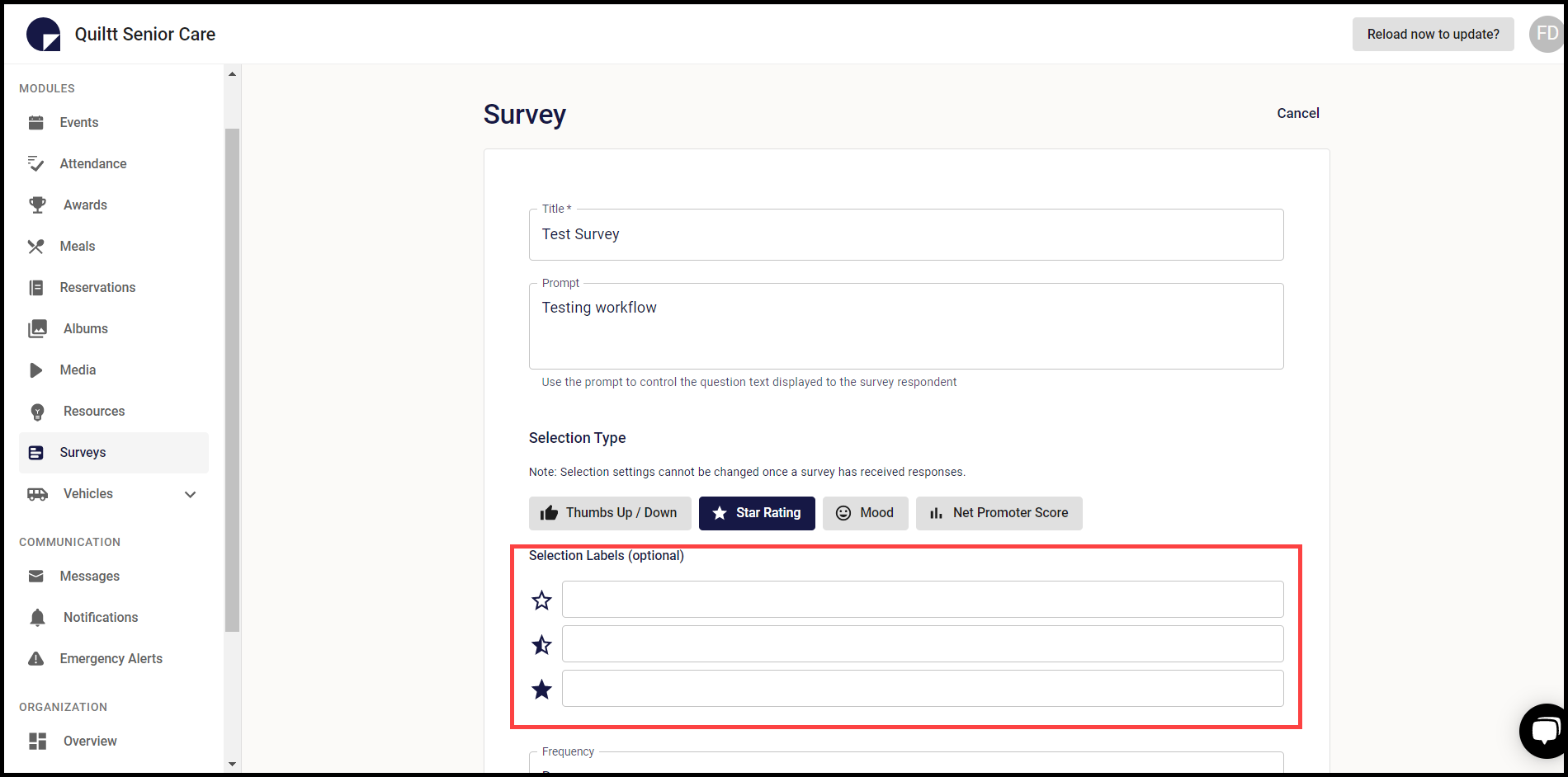Click the half-filled star icon
Viewport: 1568px width, 777px height.
tap(541, 644)
